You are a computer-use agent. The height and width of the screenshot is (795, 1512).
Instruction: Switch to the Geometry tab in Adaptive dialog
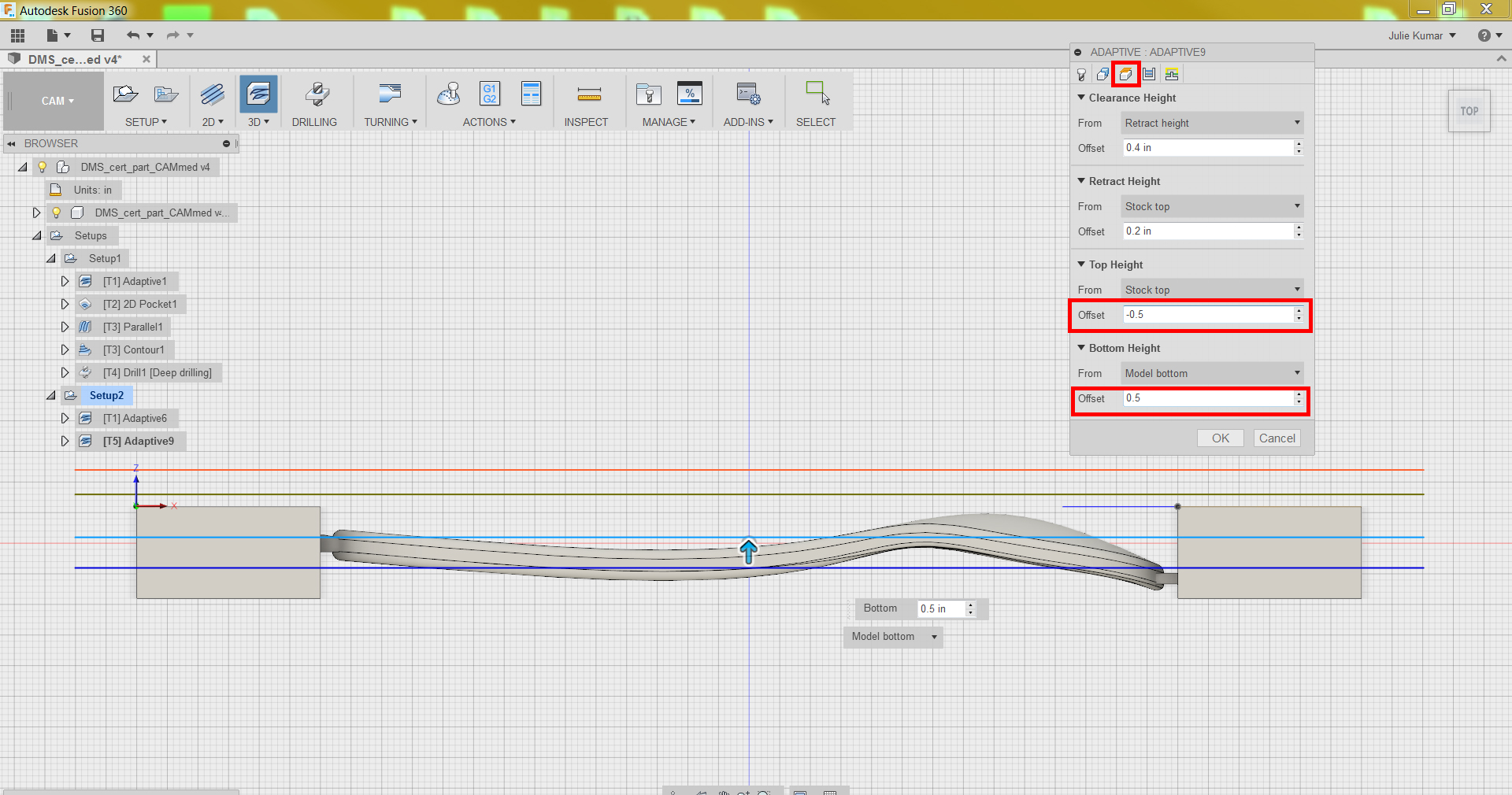click(1103, 75)
